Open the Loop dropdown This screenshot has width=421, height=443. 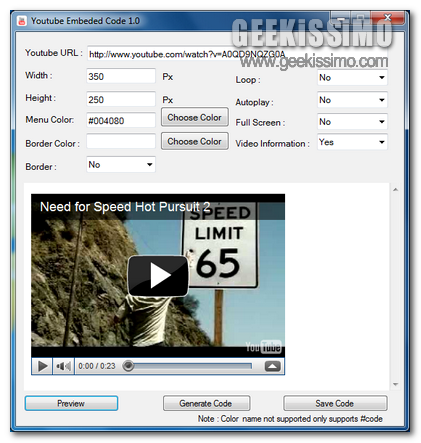point(352,78)
